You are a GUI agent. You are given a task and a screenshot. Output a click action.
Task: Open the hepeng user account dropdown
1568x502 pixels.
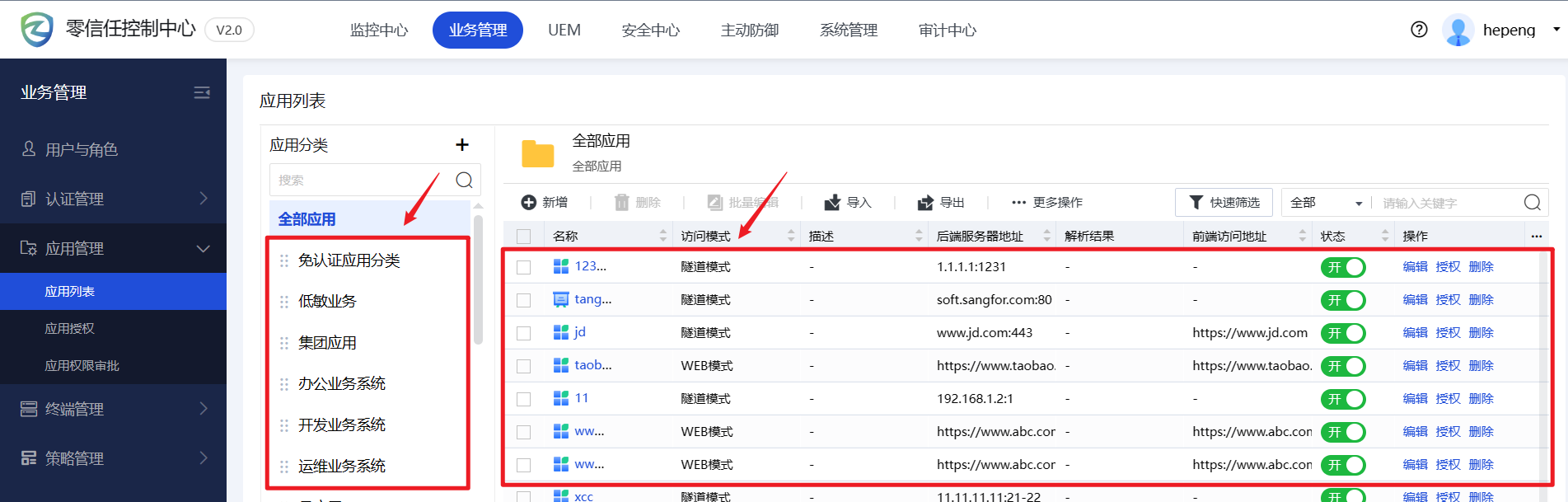click(1556, 30)
